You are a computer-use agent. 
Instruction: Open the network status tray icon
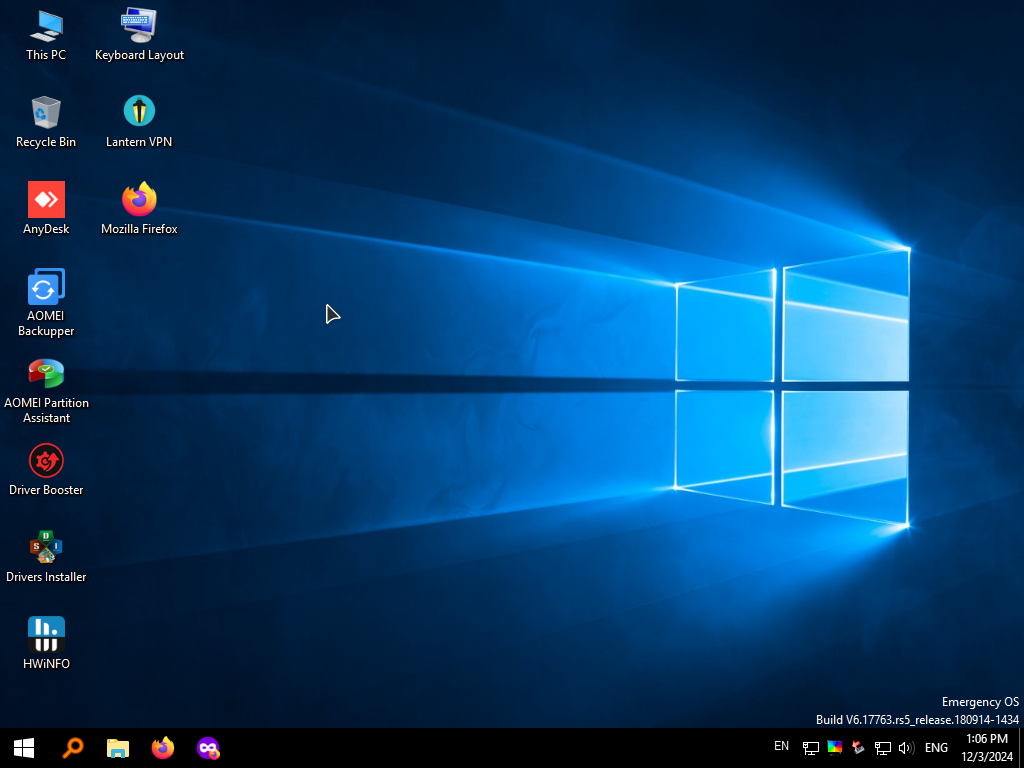(x=809, y=748)
